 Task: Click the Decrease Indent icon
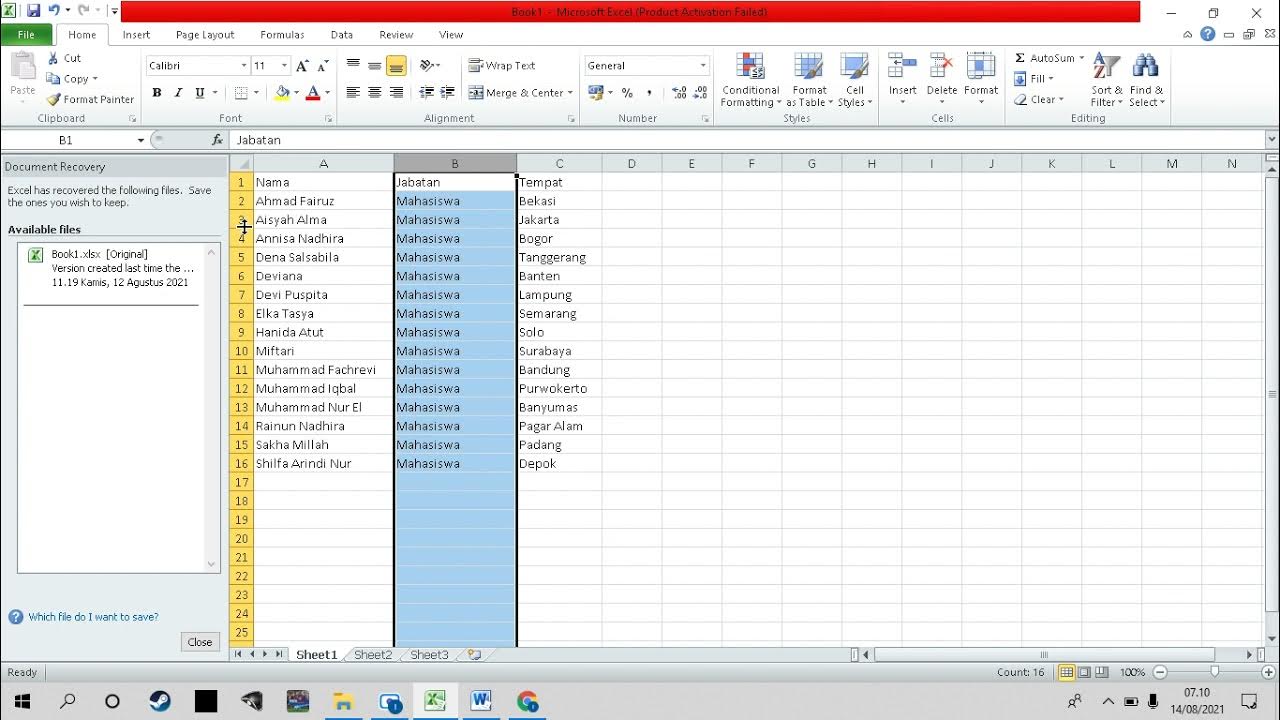coord(427,92)
